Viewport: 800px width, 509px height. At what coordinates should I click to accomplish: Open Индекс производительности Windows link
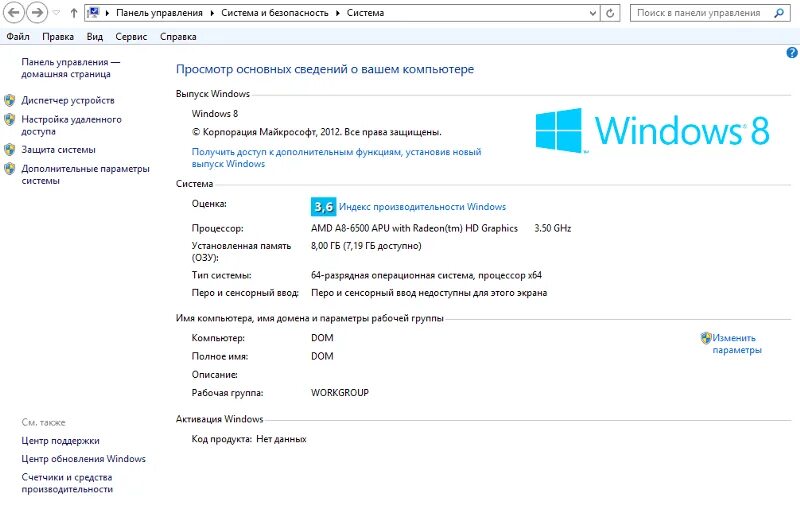pos(422,207)
